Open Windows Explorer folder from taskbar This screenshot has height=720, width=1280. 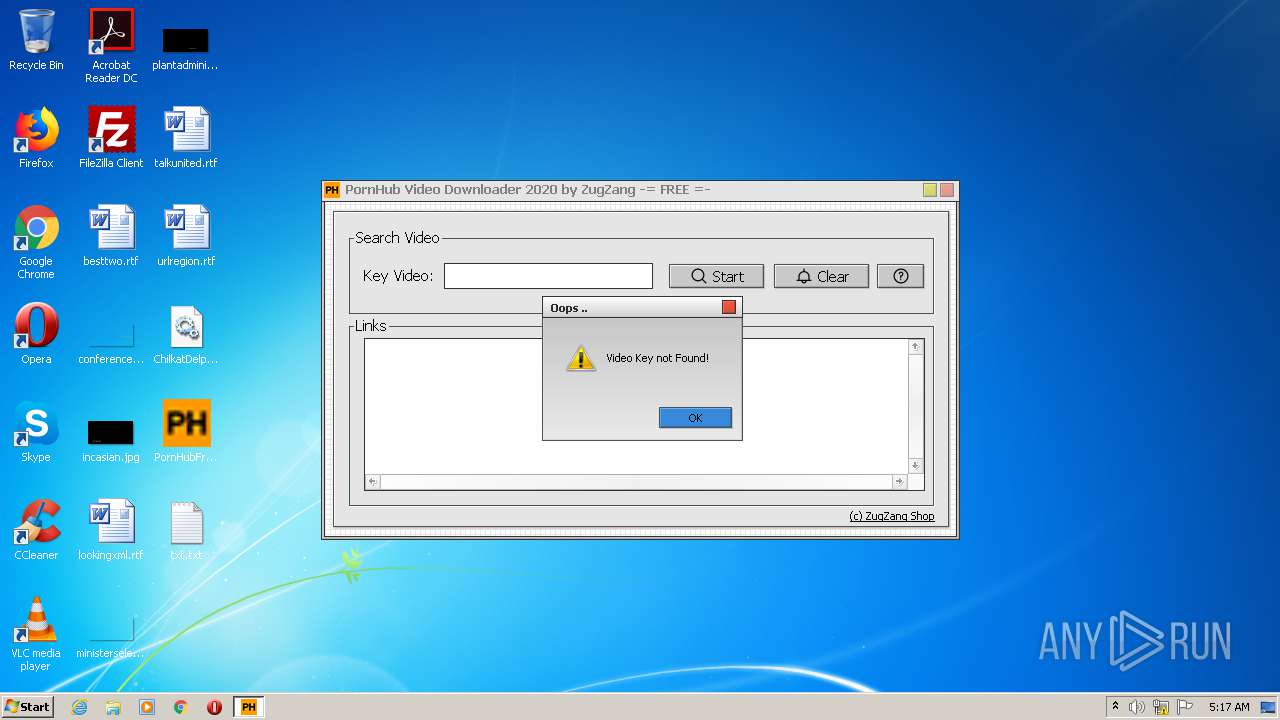(113, 707)
